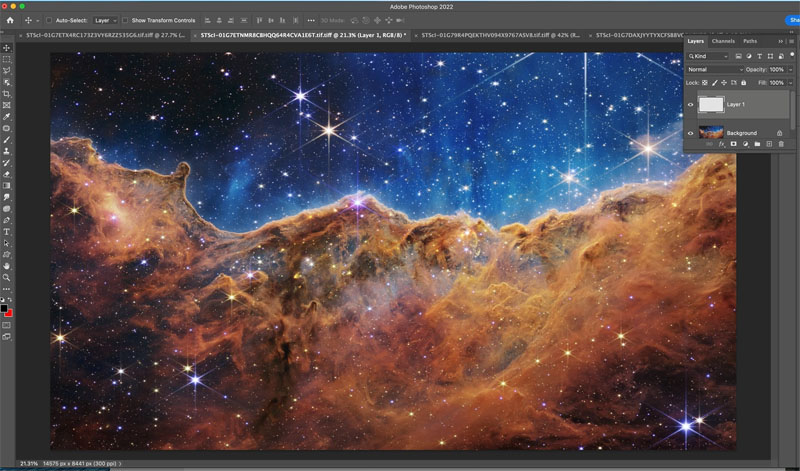Select the Brush tool

pyautogui.click(x=7, y=140)
